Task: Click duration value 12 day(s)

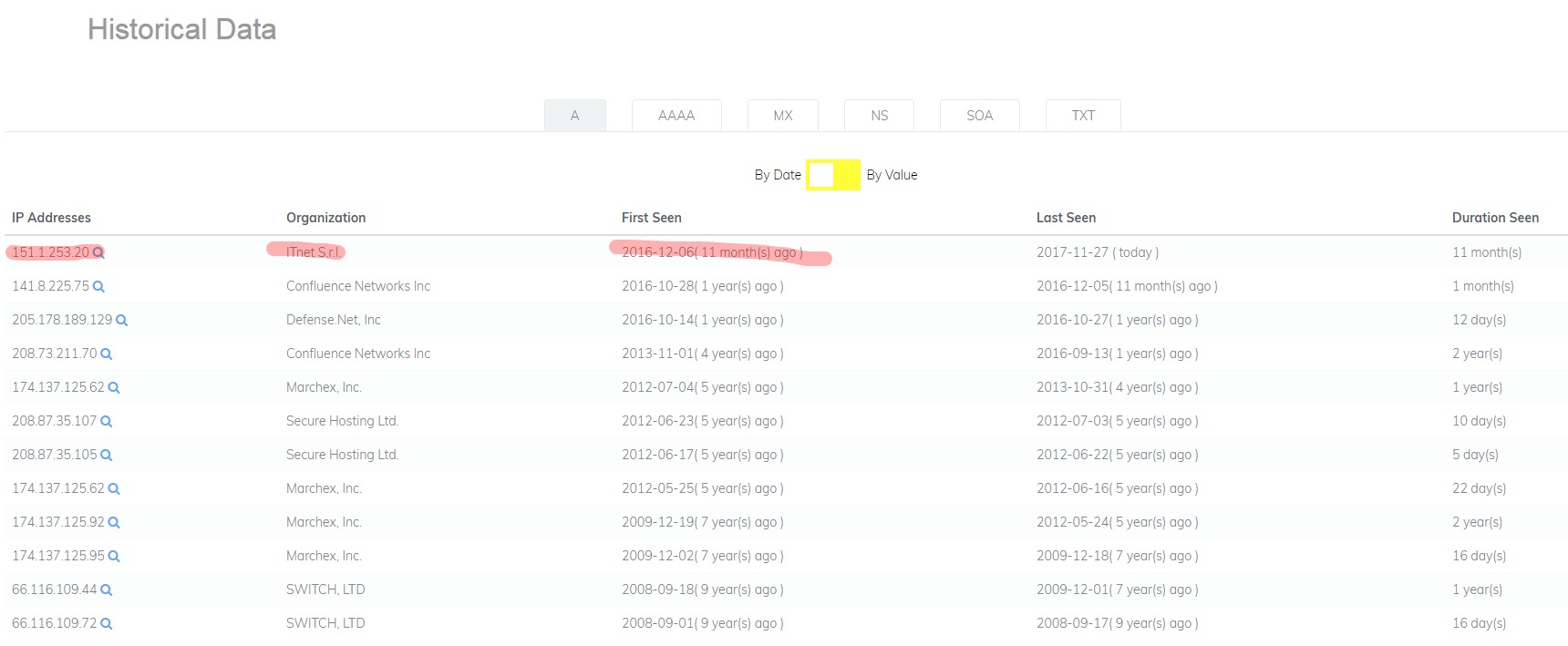Action: 1480,320
